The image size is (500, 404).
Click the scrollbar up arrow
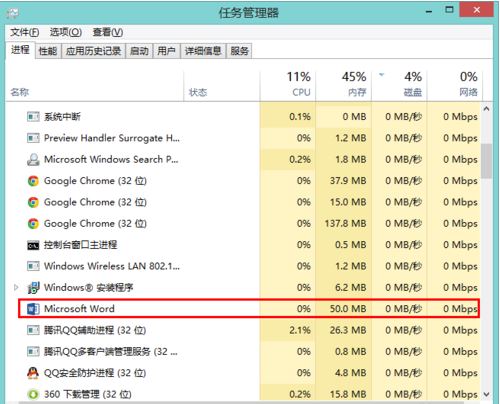pyautogui.click(x=487, y=109)
